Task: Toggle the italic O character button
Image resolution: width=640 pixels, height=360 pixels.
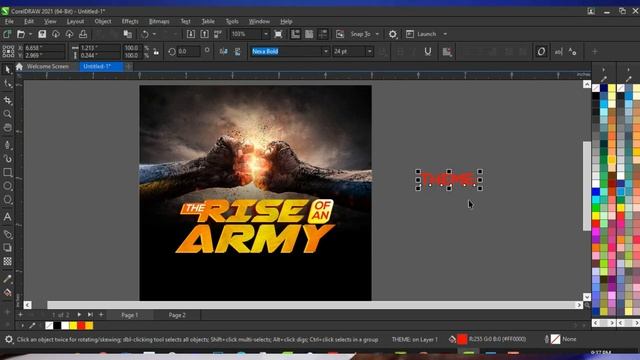Action: click(x=541, y=51)
